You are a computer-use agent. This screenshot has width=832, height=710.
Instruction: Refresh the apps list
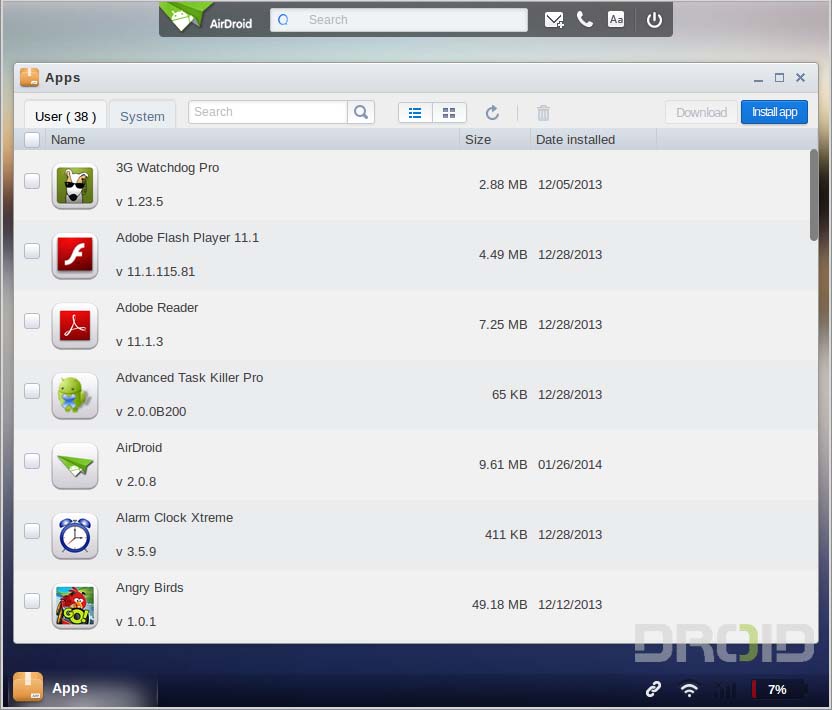click(492, 113)
